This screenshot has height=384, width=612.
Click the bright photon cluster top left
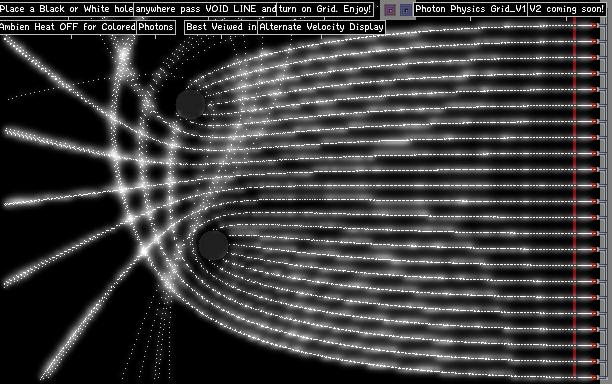click(x=123, y=55)
